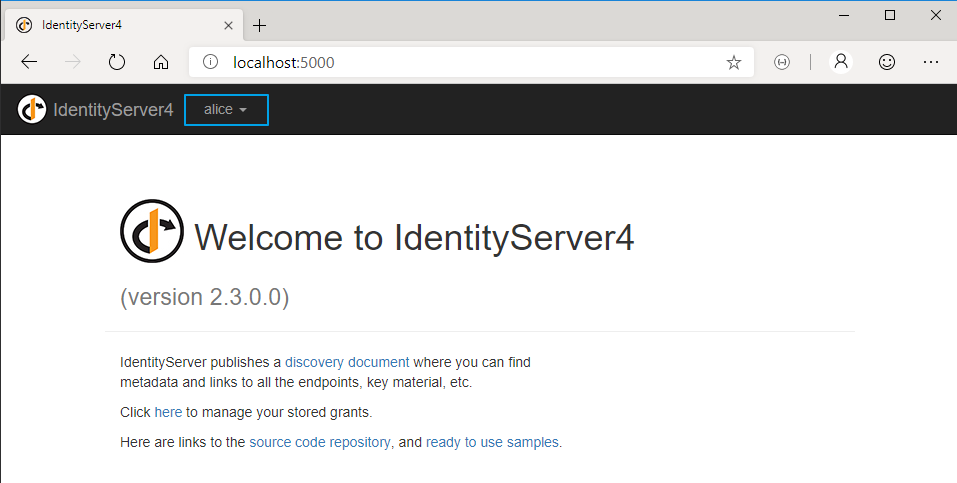
Task: Minimize the browser window
Action: tap(844, 15)
